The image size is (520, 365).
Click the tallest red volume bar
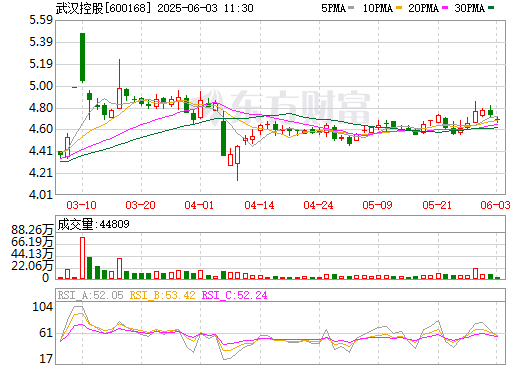click(x=82, y=258)
